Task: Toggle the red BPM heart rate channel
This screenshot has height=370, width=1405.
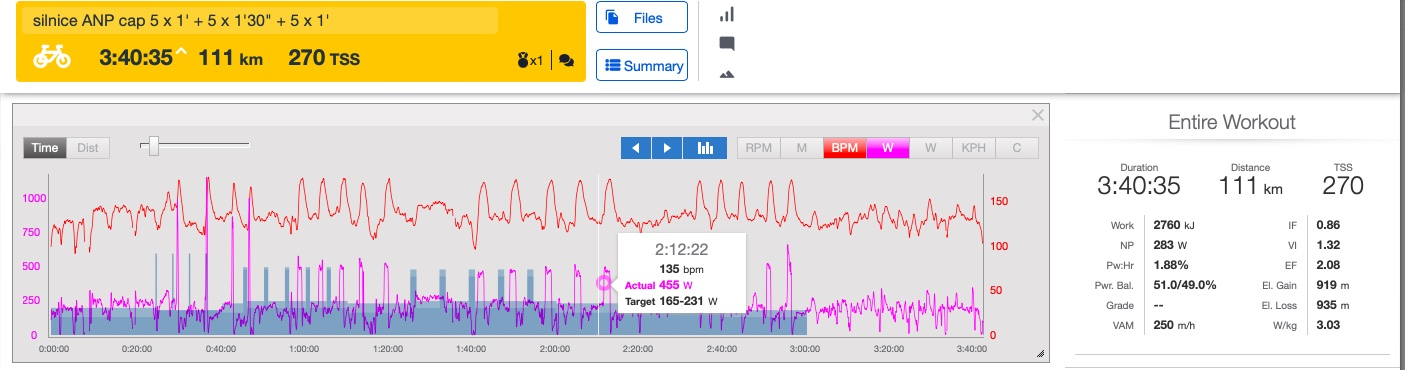Action: click(845, 148)
